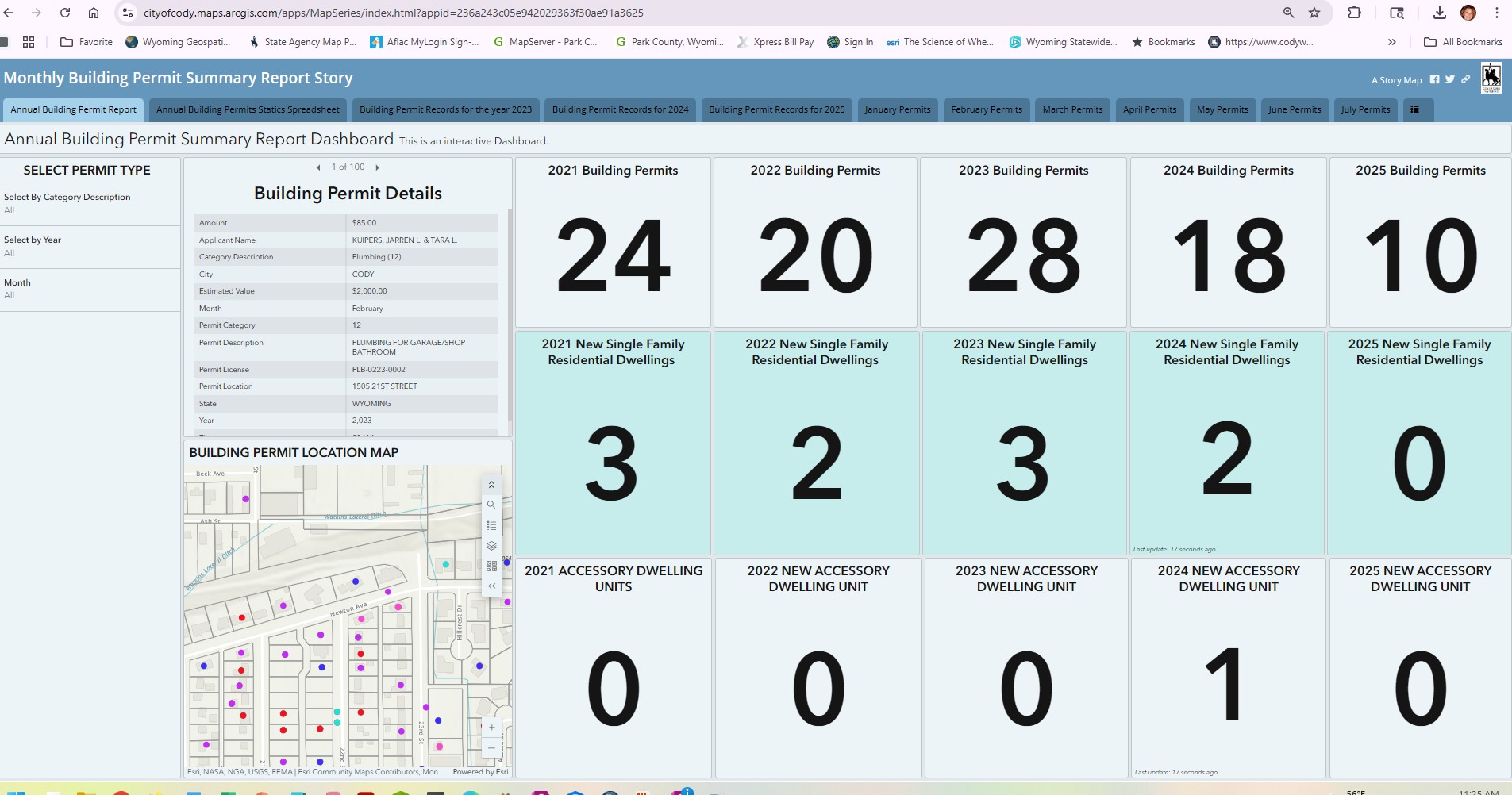Open the map search tool

tap(491, 505)
